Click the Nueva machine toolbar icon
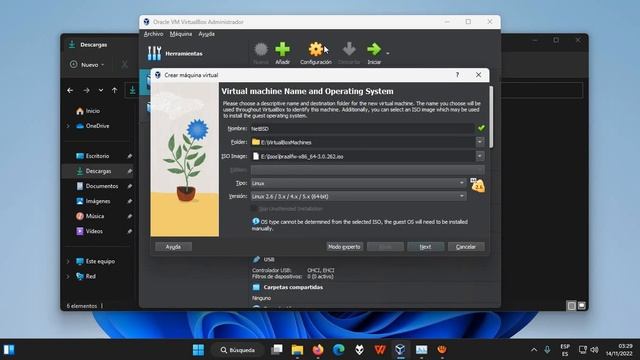The width and height of the screenshot is (640, 360). [261, 49]
